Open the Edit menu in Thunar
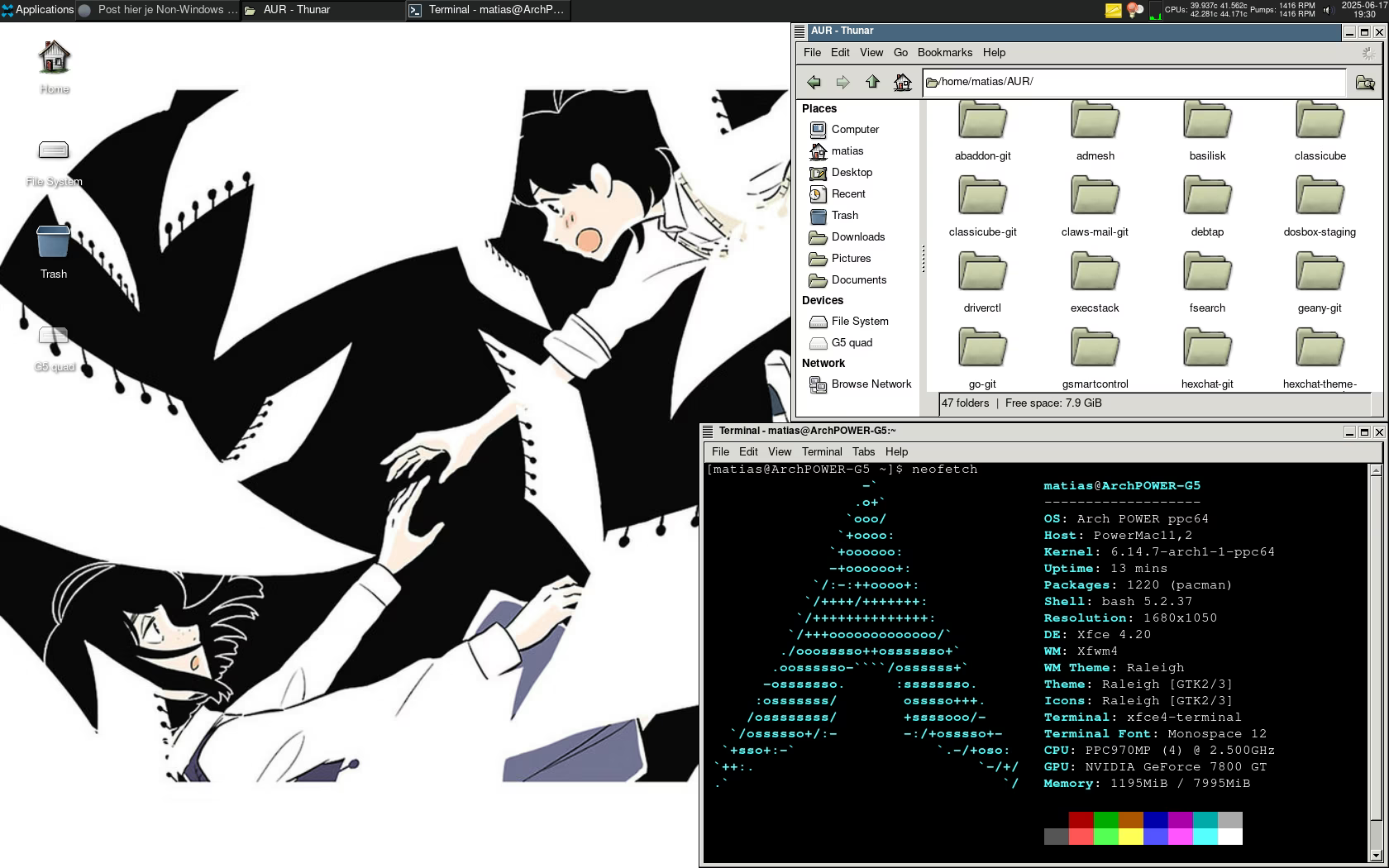The width and height of the screenshot is (1389, 868). [x=840, y=52]
